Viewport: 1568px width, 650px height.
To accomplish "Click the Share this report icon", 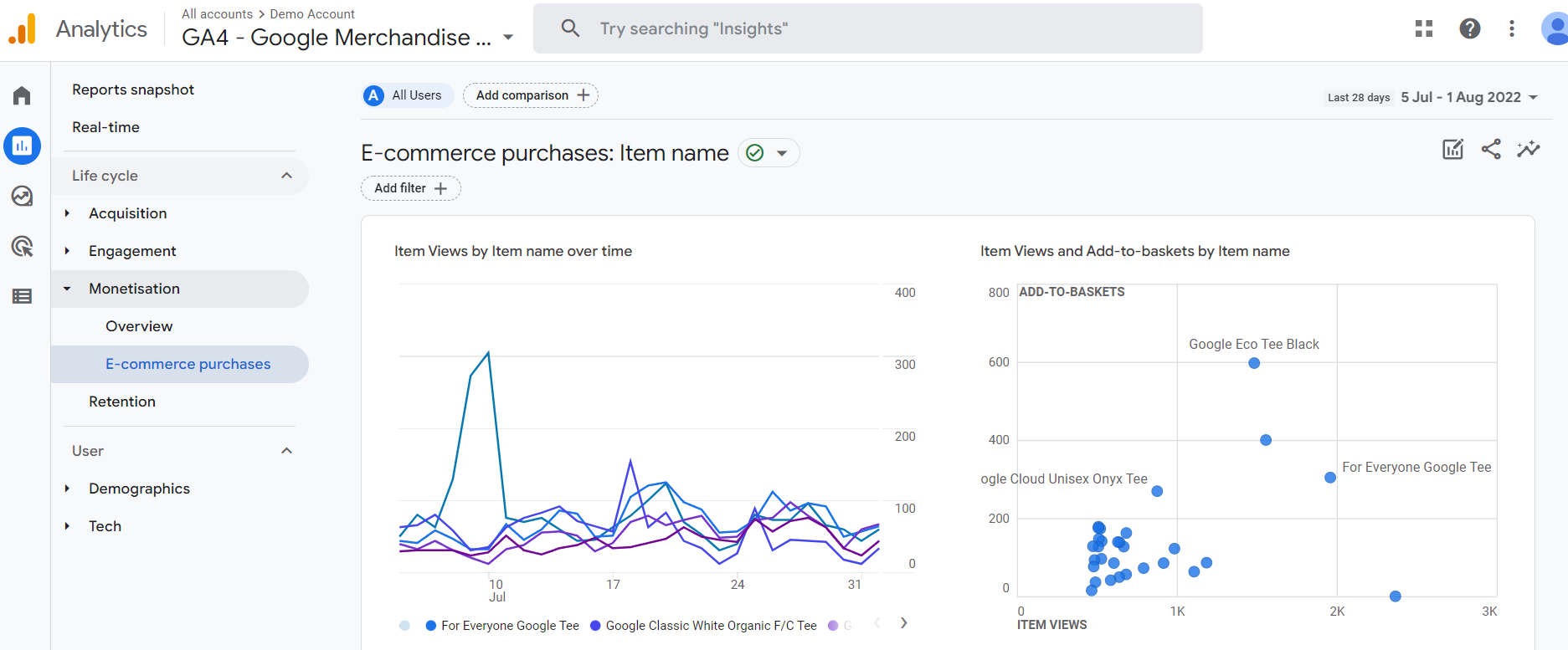I will [x=1491, y=149].
